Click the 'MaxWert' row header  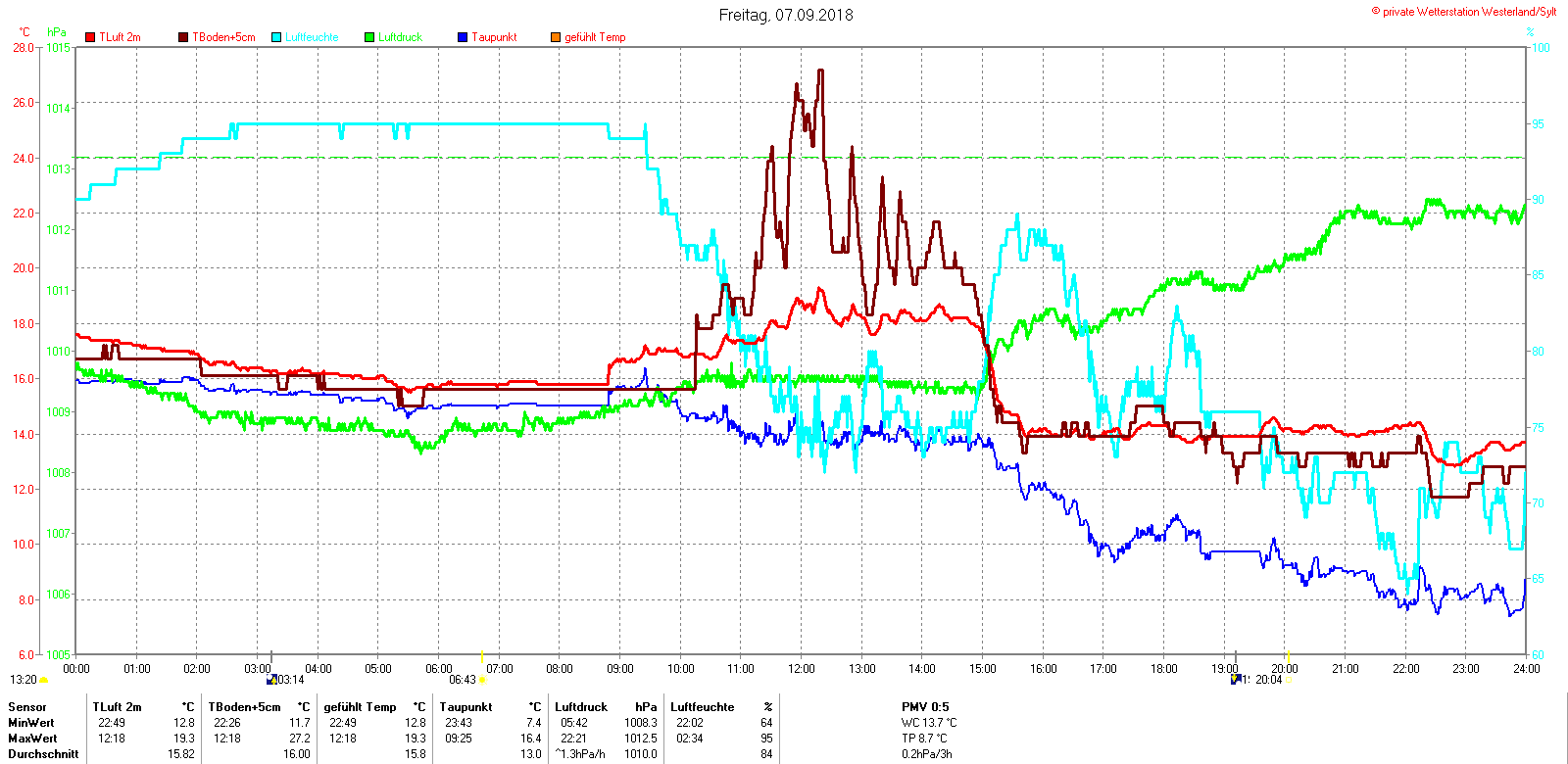click(x=32, y=739)
